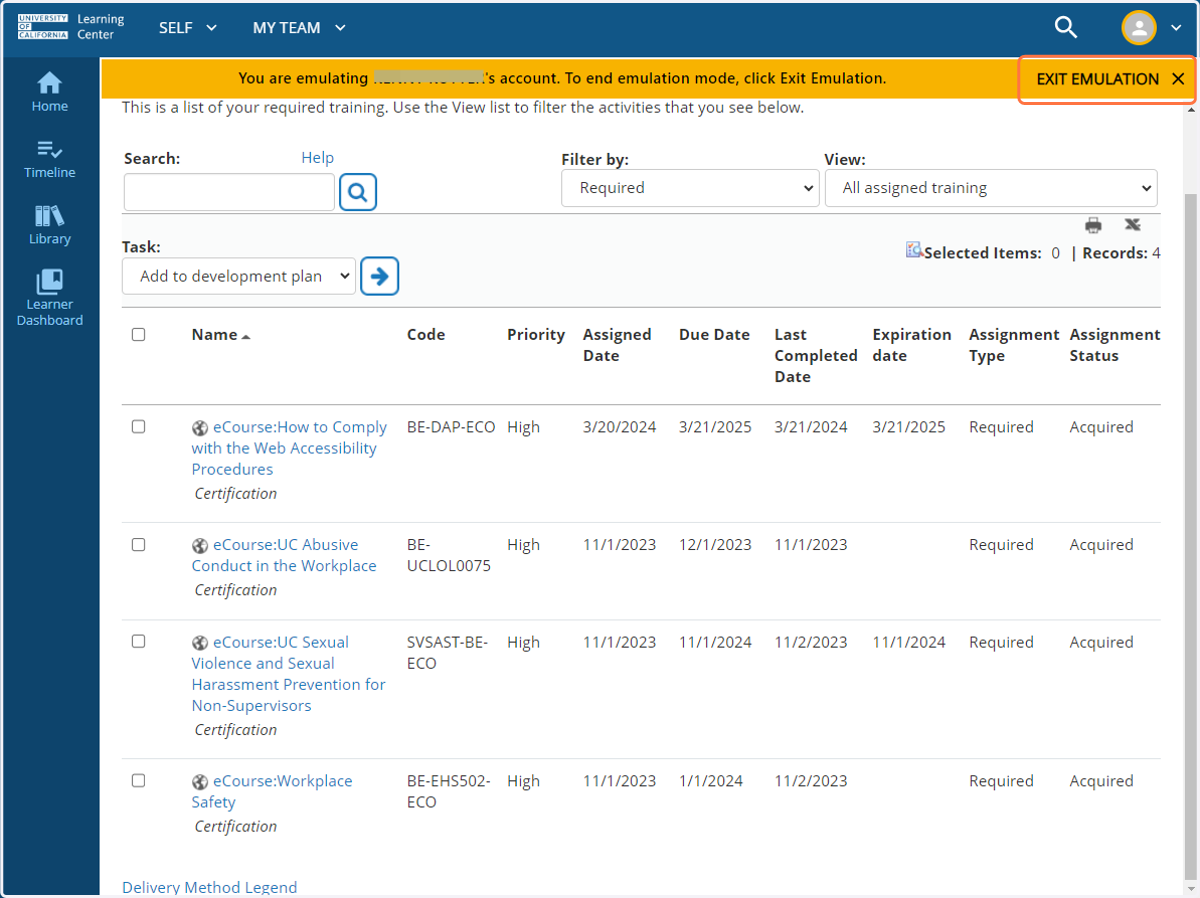Click the code BE-UCLOL0075 cell

pyautogui.click(x=449, y=555)
